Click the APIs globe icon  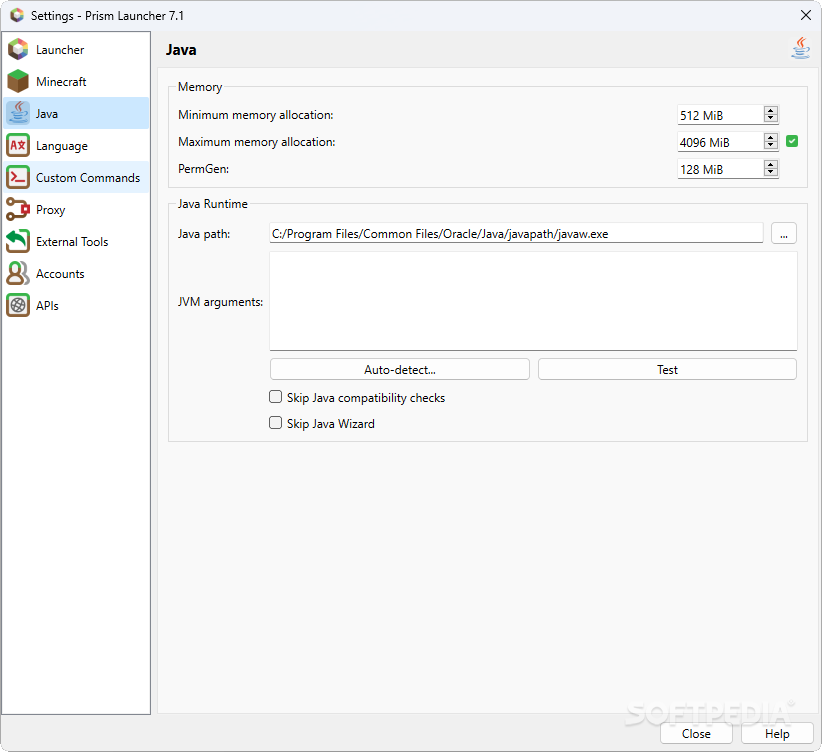[18, 305]
